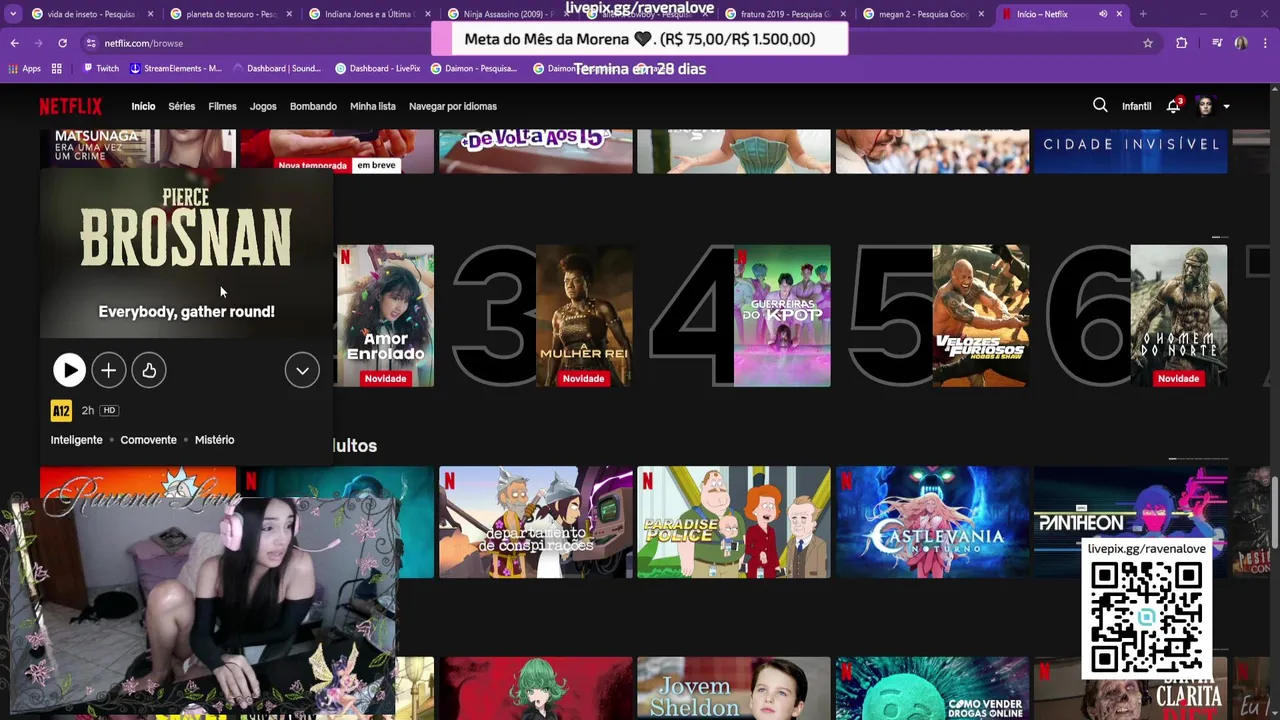The image size is (1280, 720).
Task: Open Navegar por idiomas link
Action: pos(453,106)
